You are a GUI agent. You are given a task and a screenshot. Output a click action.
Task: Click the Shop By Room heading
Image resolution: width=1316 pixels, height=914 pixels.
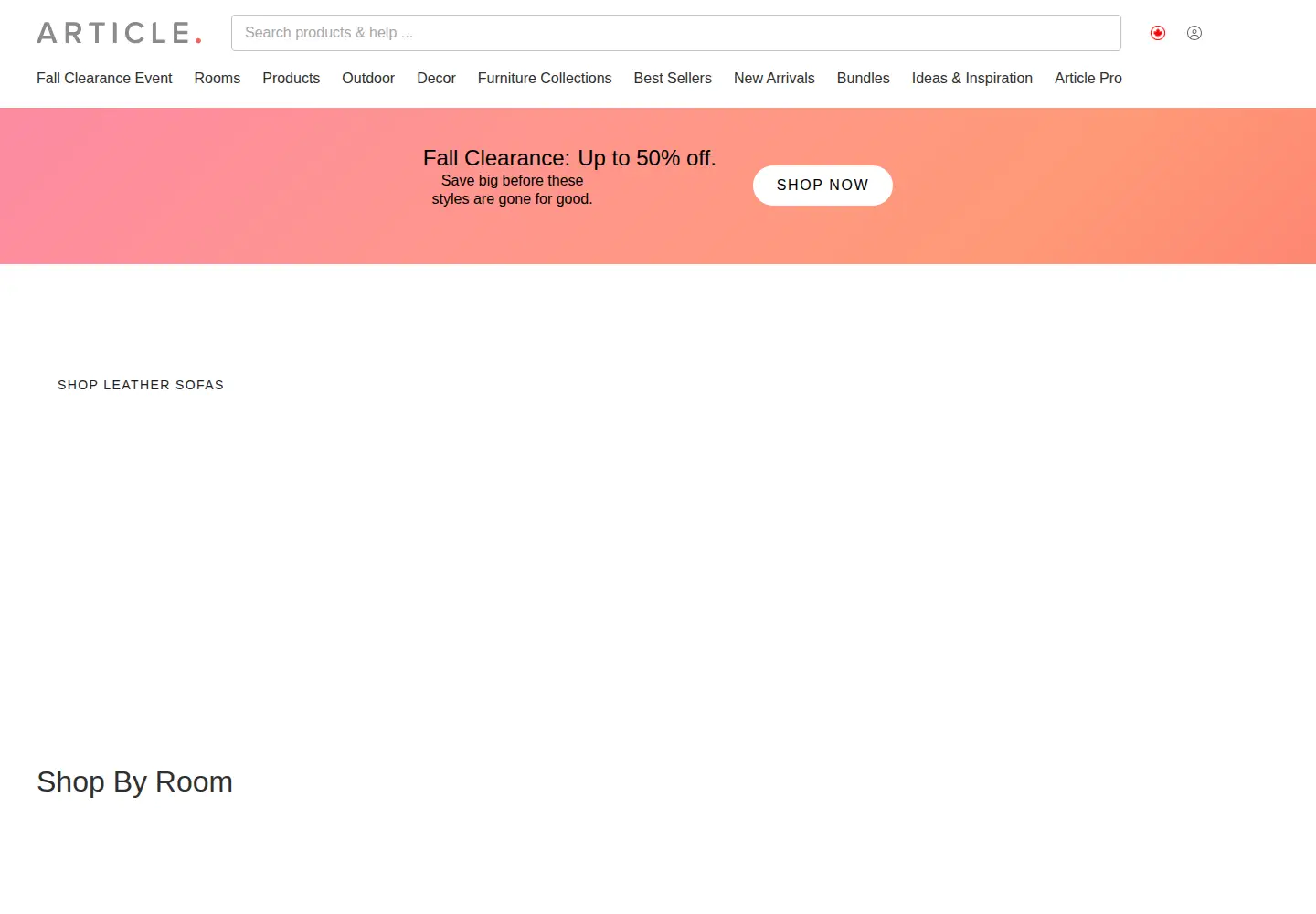[135, 782]
